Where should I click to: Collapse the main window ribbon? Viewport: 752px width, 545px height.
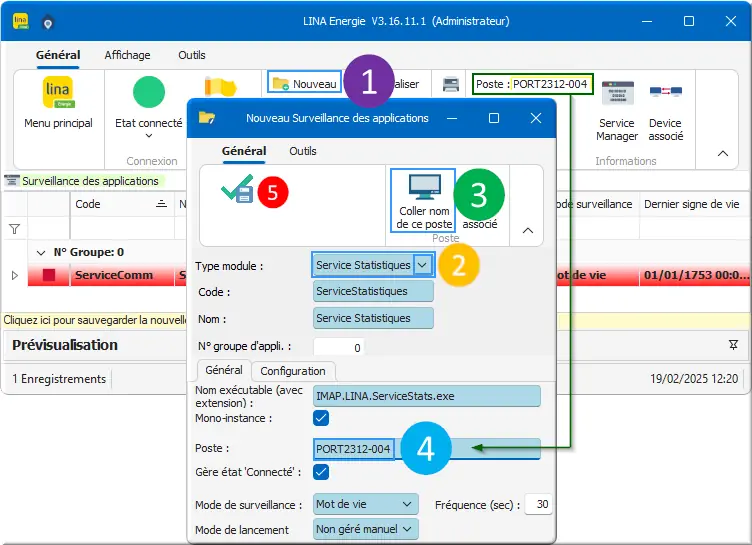pyautogui.click(x=723, y=154)
